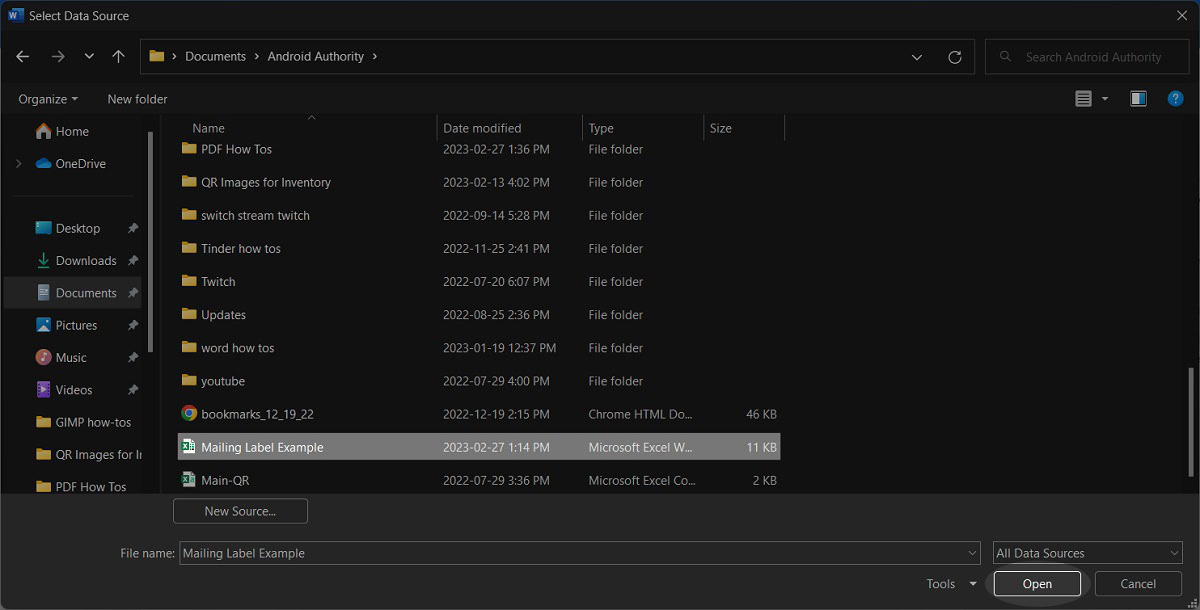Open the Organize menu
This screenshot has width=1200, height=610.
tap(48, 99)
